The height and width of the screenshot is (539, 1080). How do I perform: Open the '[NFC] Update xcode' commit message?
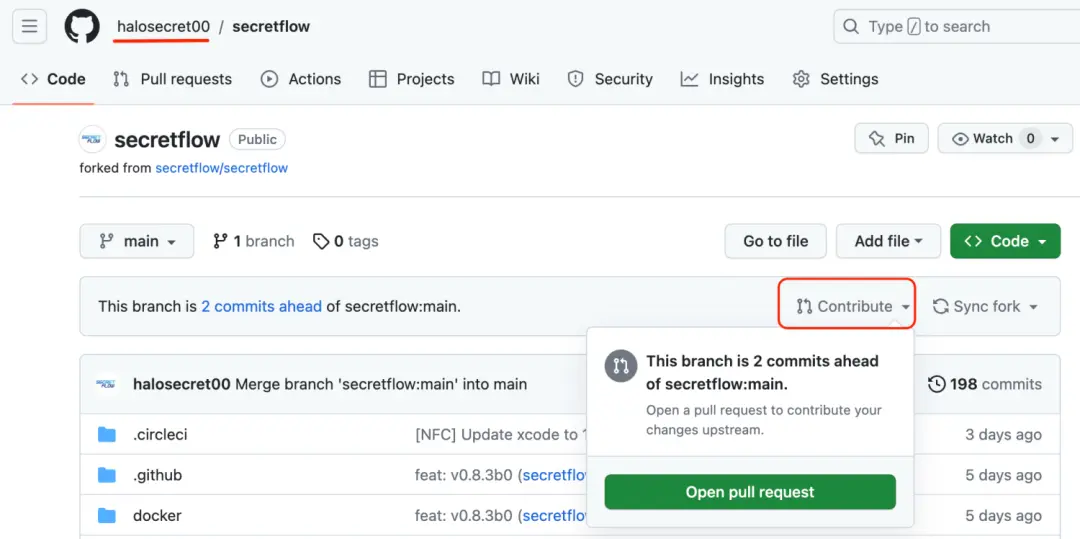coord(501,435)
